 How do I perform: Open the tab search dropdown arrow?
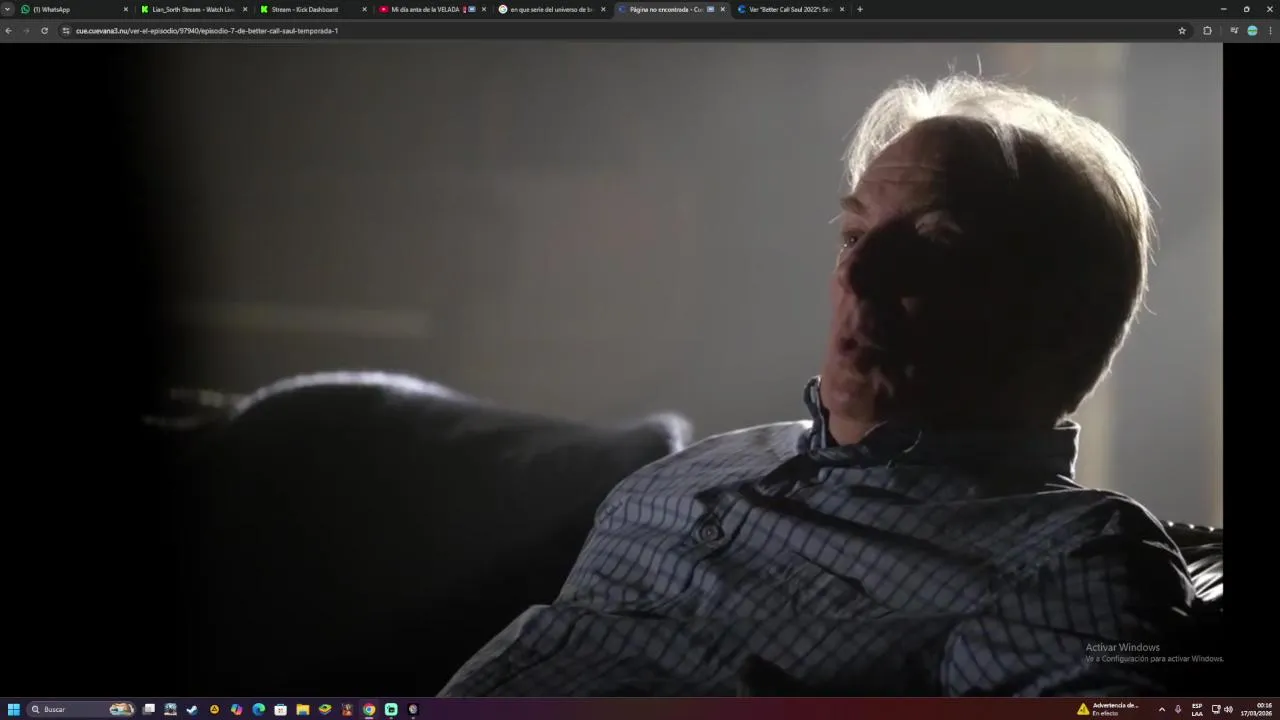(7, 9)
